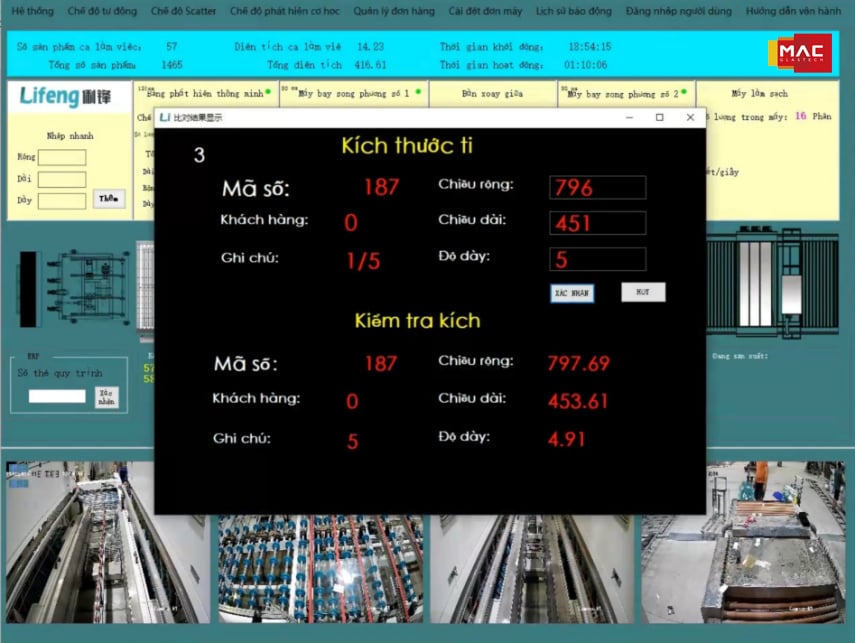The width and height of the screenshot is (855, 643).
Task: Focus the Rộng quick-entry field
Action: click(x=62, y=158)
